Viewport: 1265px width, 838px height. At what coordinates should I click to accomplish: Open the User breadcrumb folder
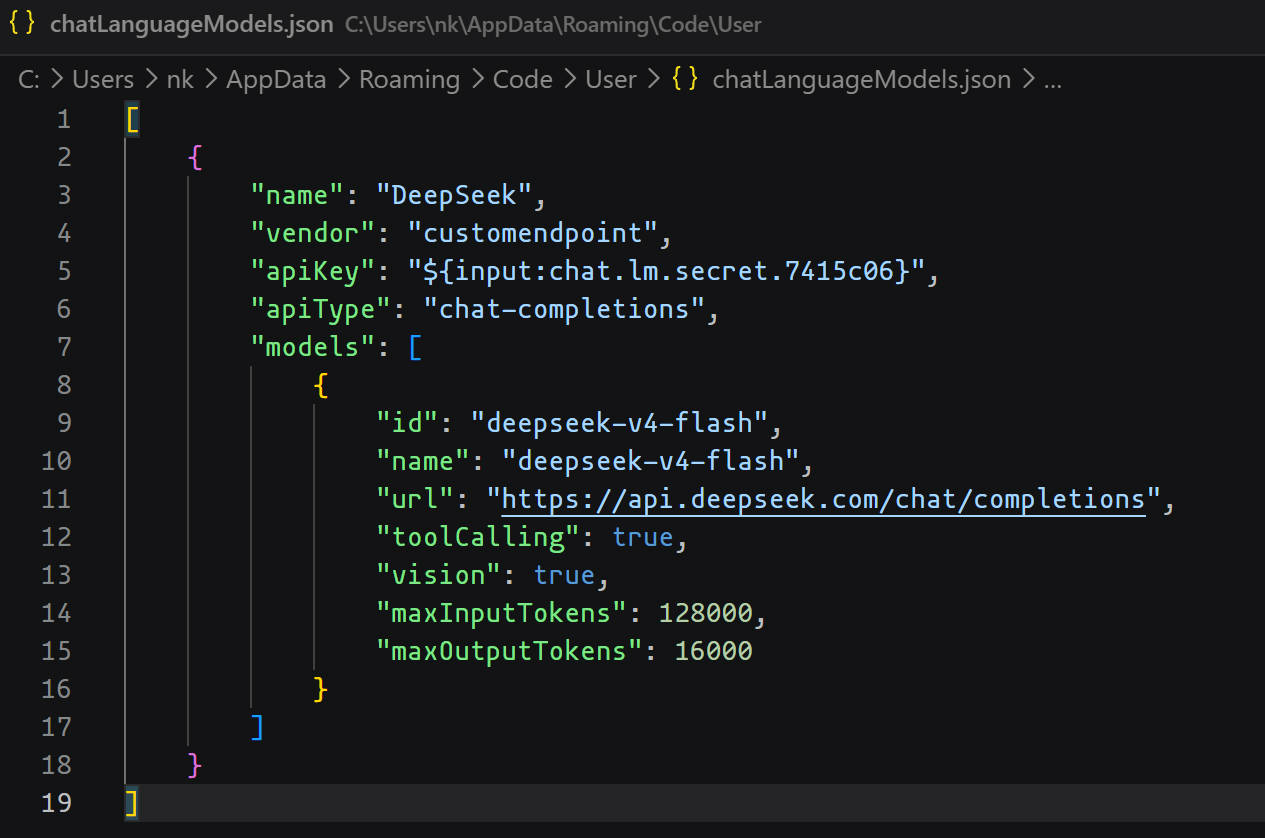coord(611,79)
